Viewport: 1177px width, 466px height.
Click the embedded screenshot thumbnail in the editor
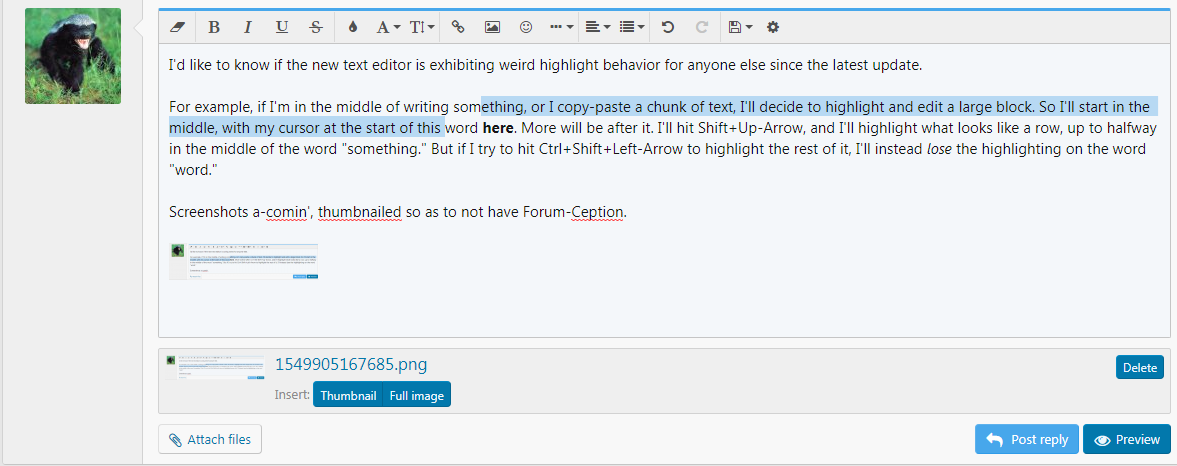pos(245,262)
